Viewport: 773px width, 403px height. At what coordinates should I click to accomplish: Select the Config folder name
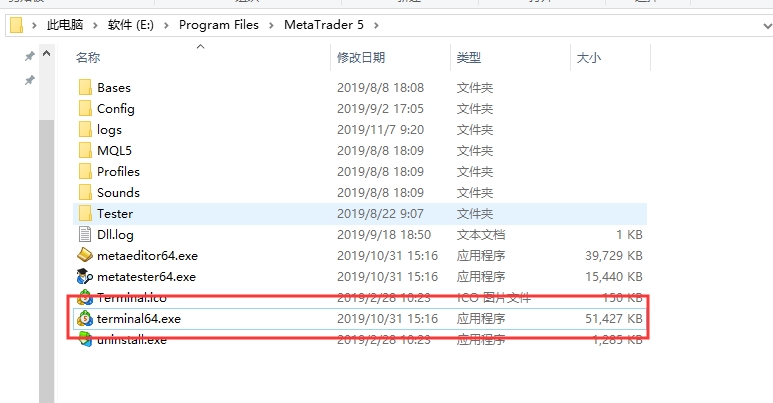pyautogui.click(x=116, y=109)
